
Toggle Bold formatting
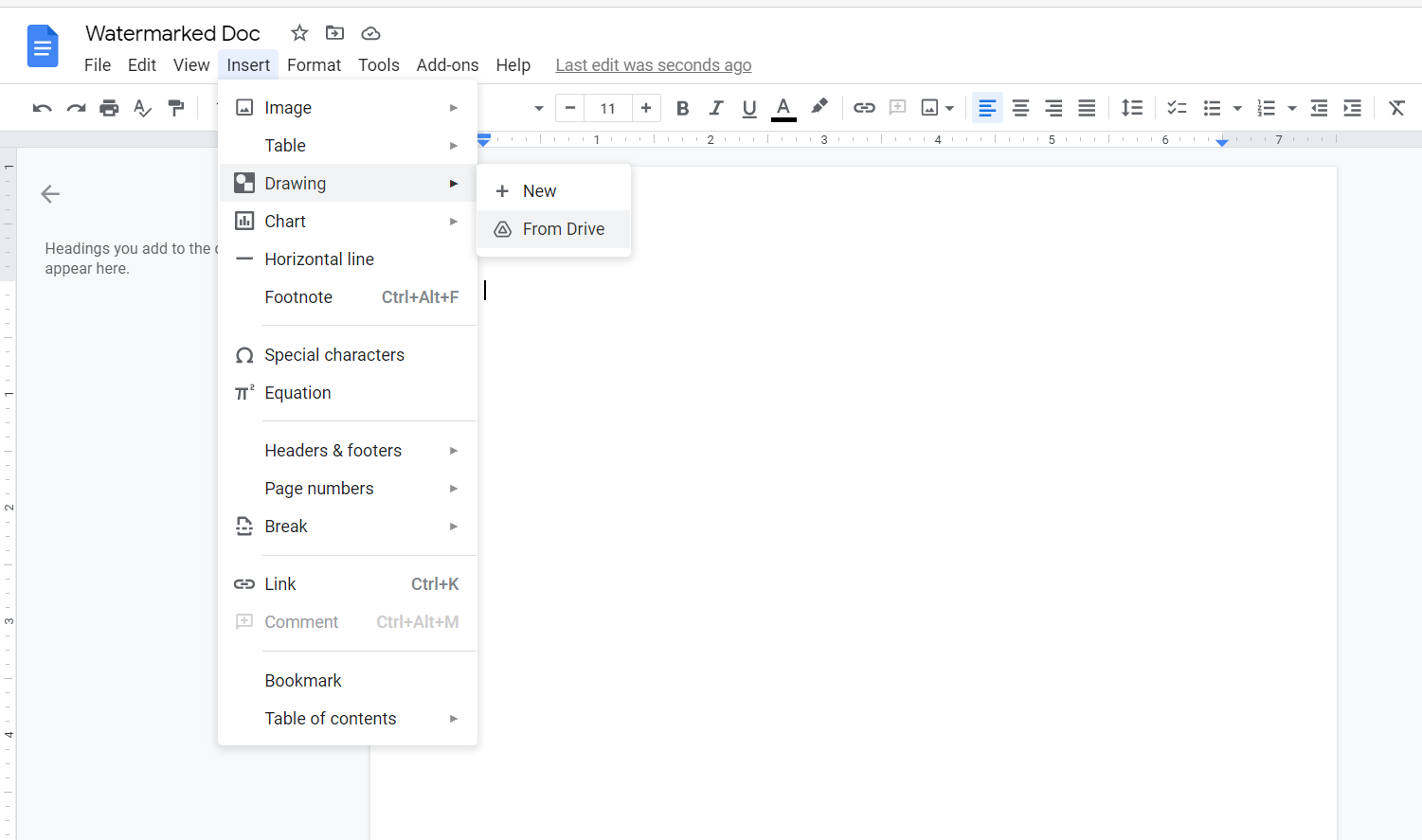click(x=682, y=108)
